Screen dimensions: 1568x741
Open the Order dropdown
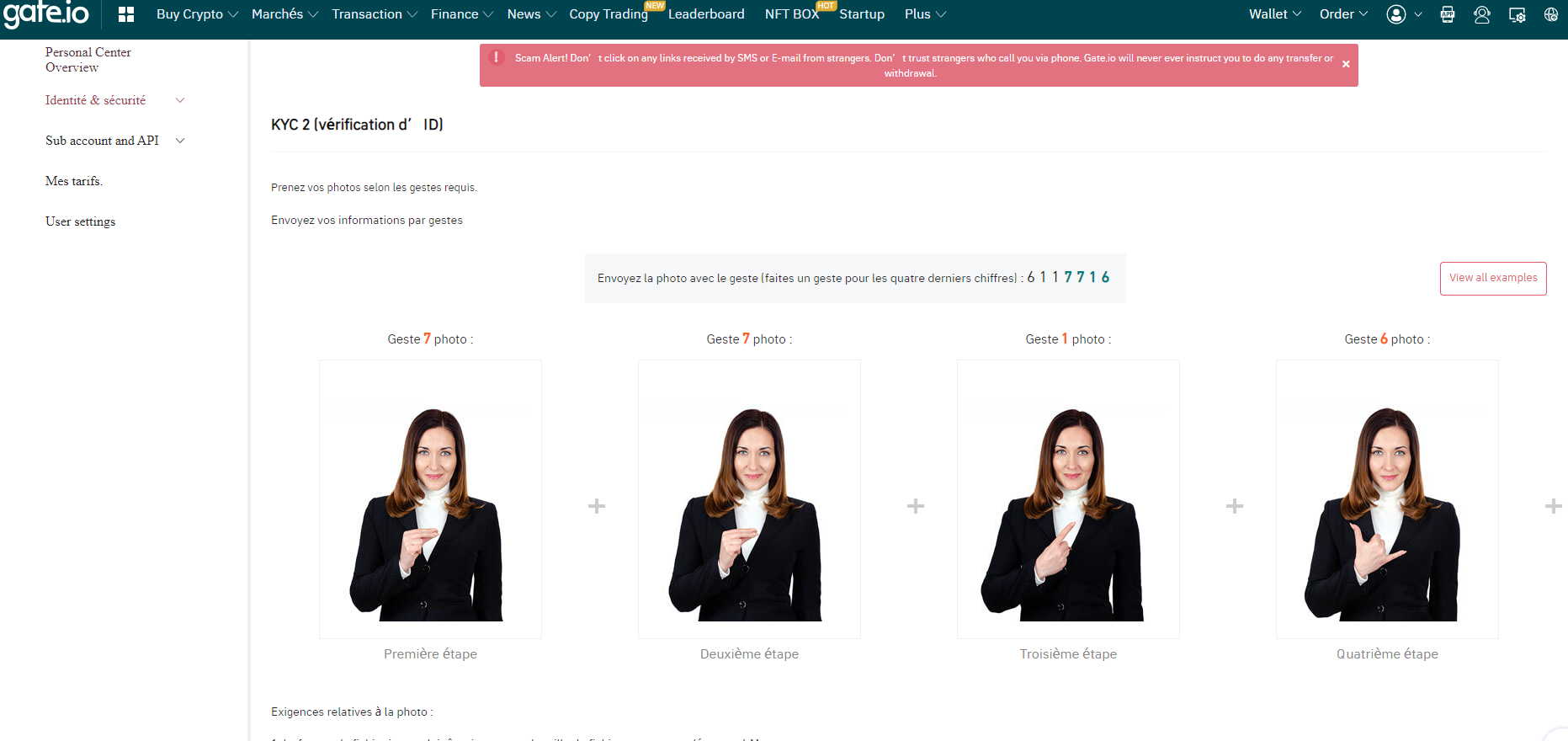[x=1344, y=14]
